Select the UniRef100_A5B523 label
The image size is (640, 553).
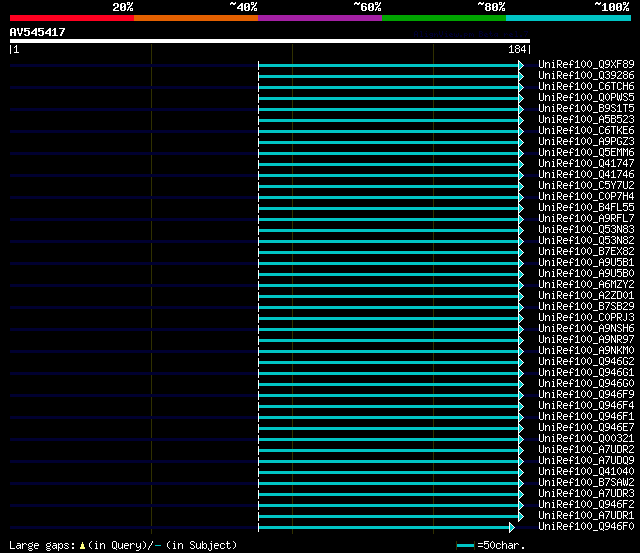(586, 120)
